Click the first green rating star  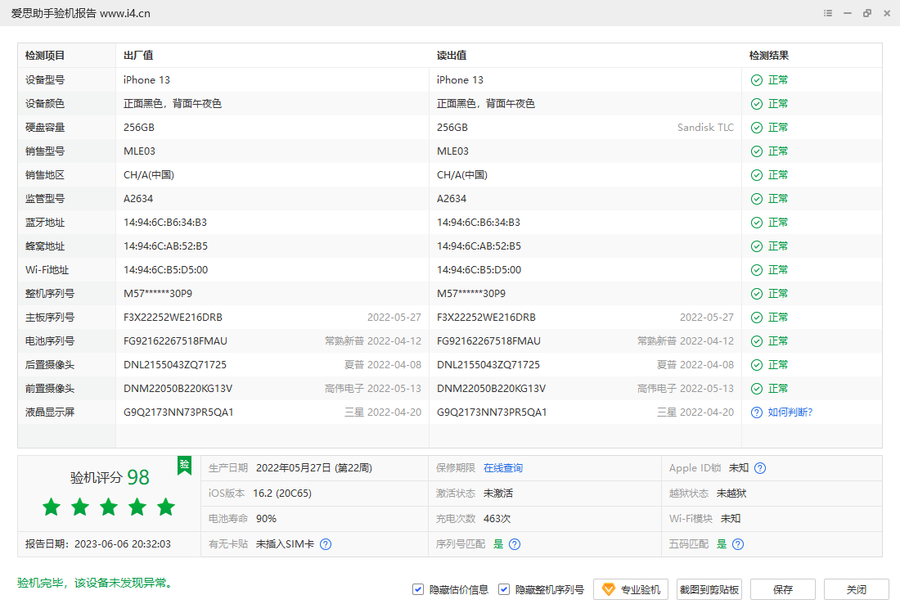52,507
